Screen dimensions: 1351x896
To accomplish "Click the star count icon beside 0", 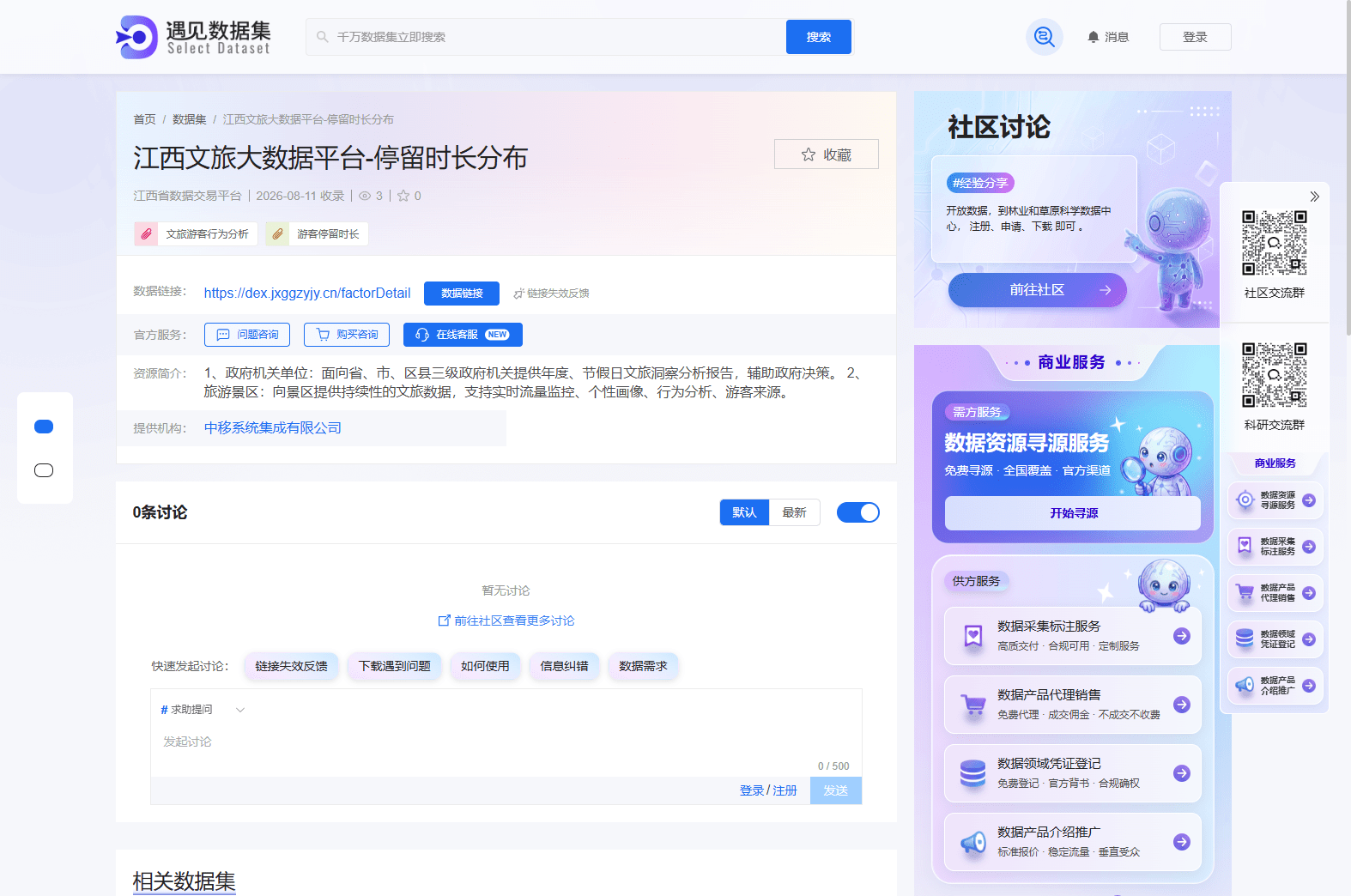I will coord(403,196).
